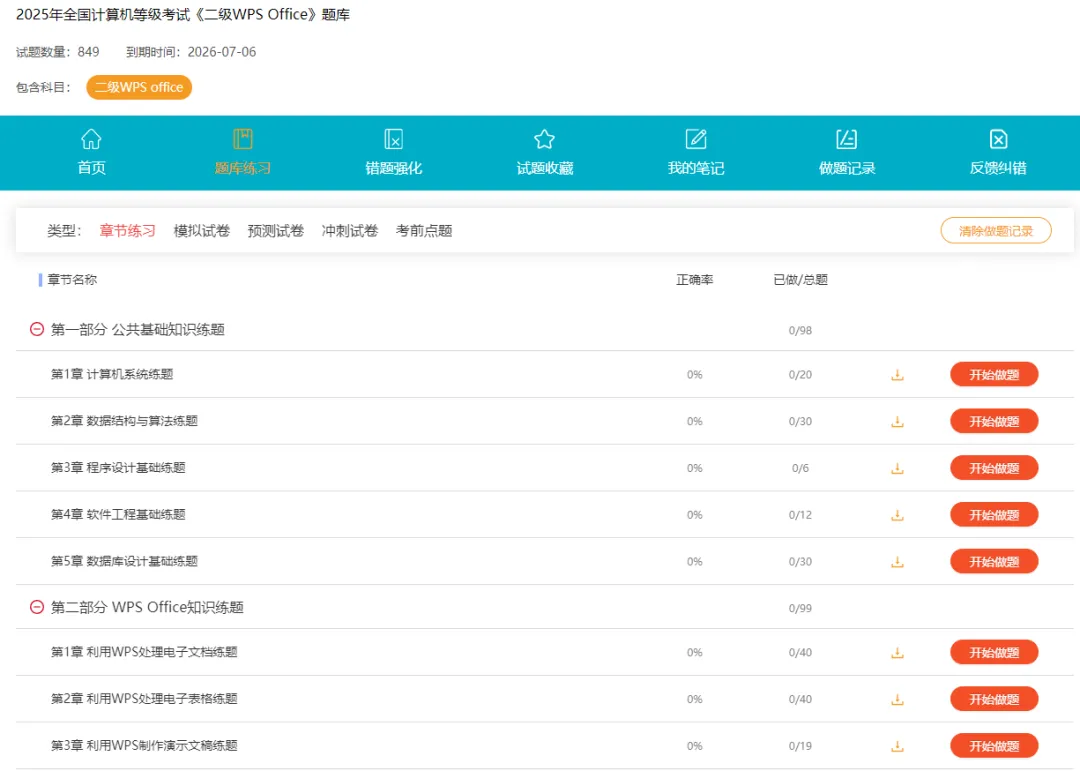1080x771 pixels.
Task: Click 试题数量 849 text
Action: click(58, 52)
